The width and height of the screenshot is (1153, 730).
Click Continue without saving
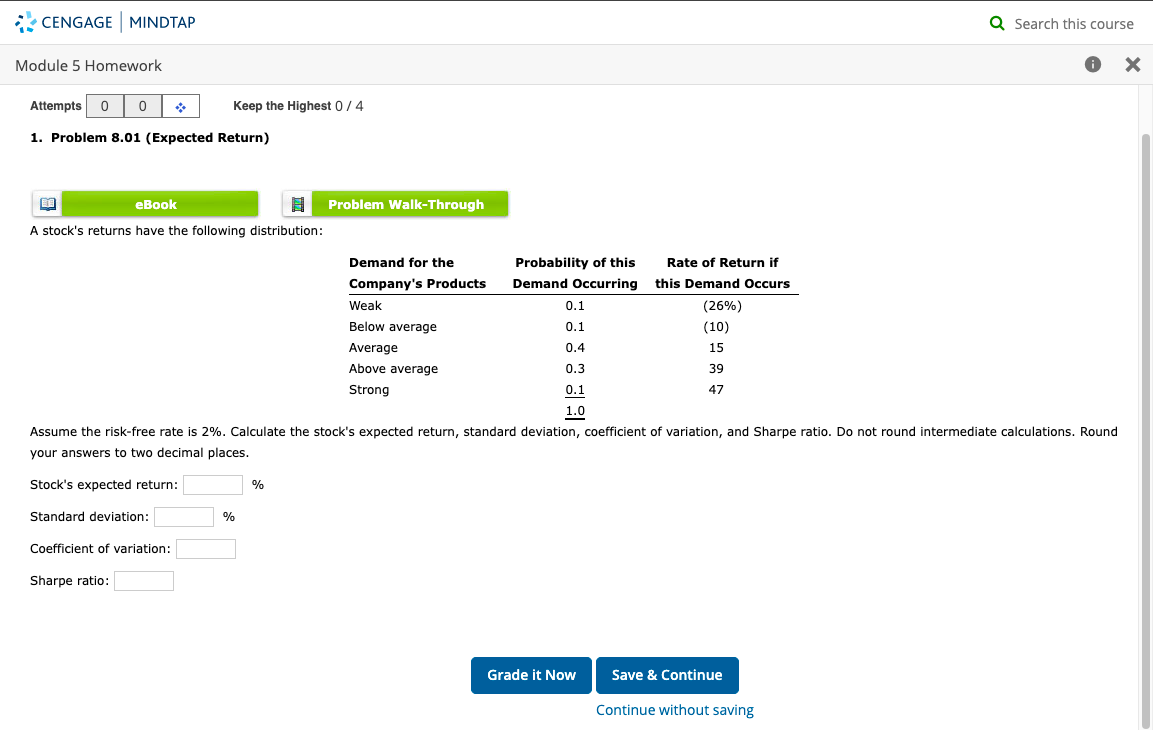tap(674, 709)
